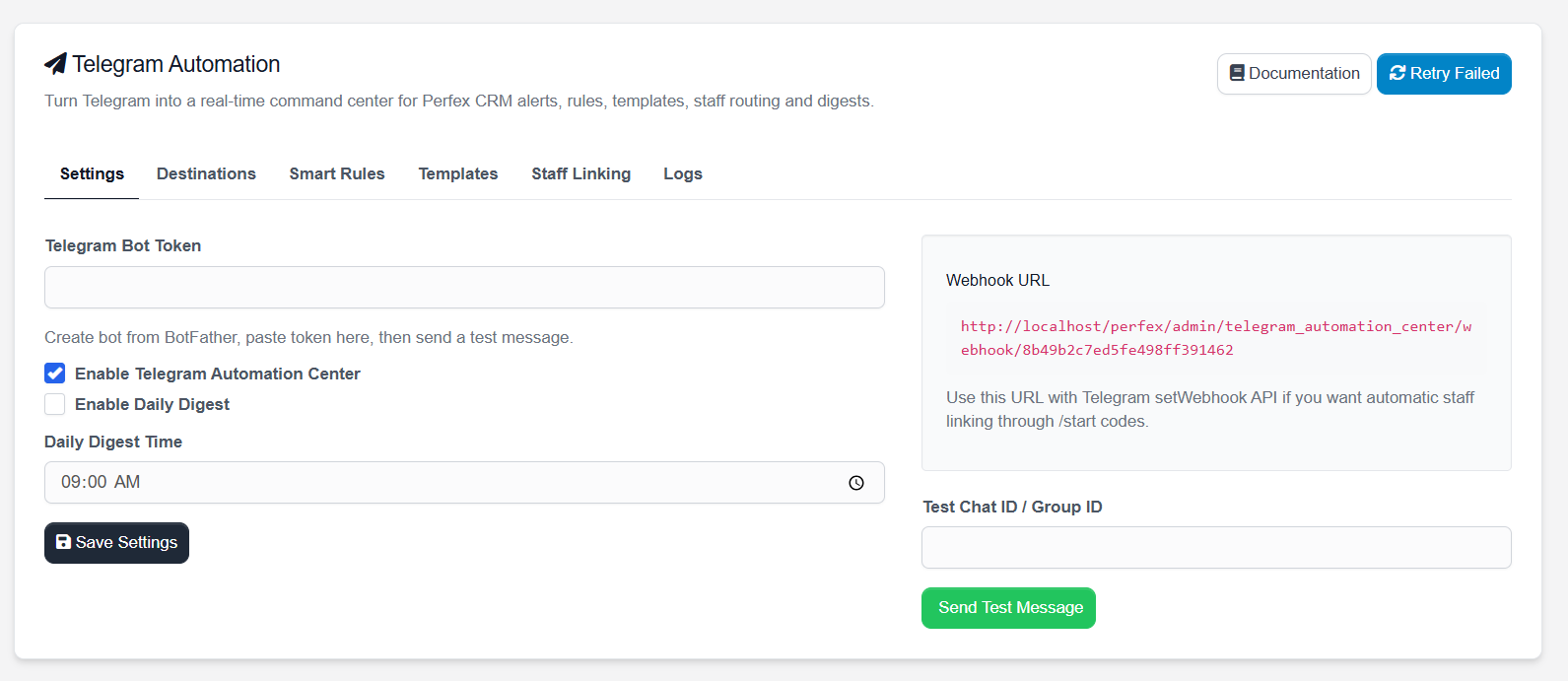Viewport: 1568px width, 681px height.
Task: Uncheck Enable Telegram Automation Center
Action: [x=55, y=374]
